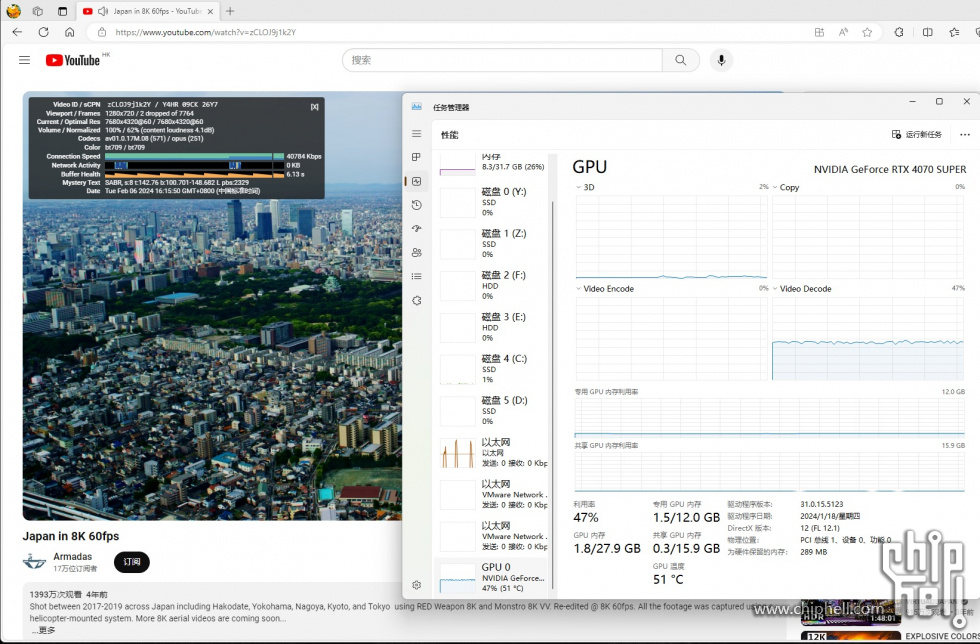Viewport: 980px width, 644px height.
Task: Select Disk 2 (F:) HDD entry
Action: 492,286
